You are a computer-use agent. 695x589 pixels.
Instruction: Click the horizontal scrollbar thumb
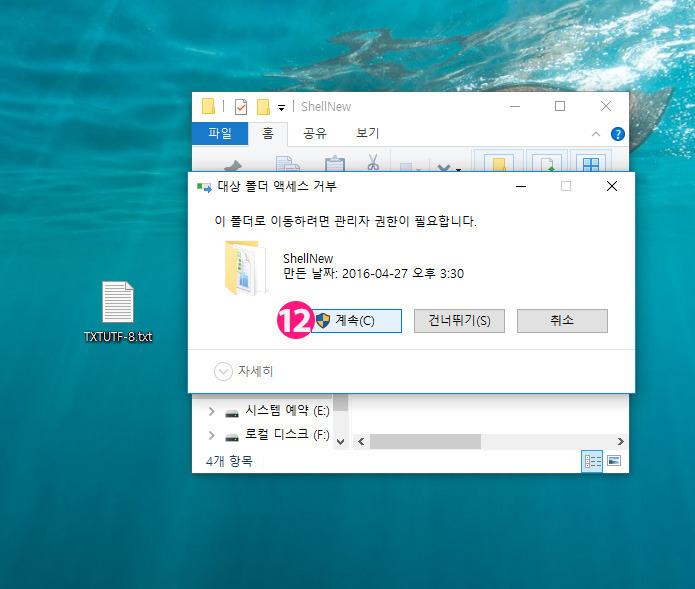(426, 441)
